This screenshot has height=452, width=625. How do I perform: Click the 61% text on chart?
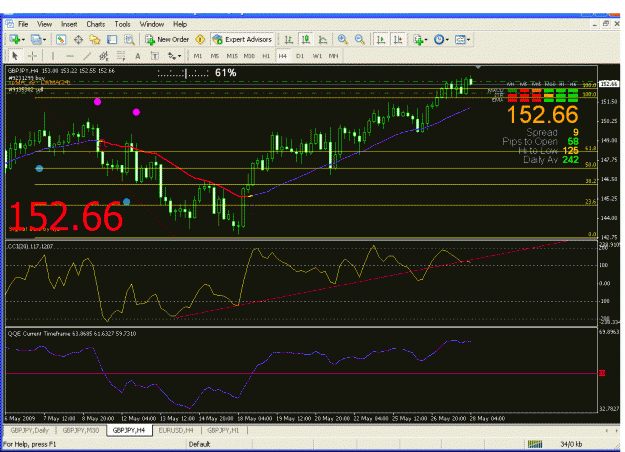point(226,73)
